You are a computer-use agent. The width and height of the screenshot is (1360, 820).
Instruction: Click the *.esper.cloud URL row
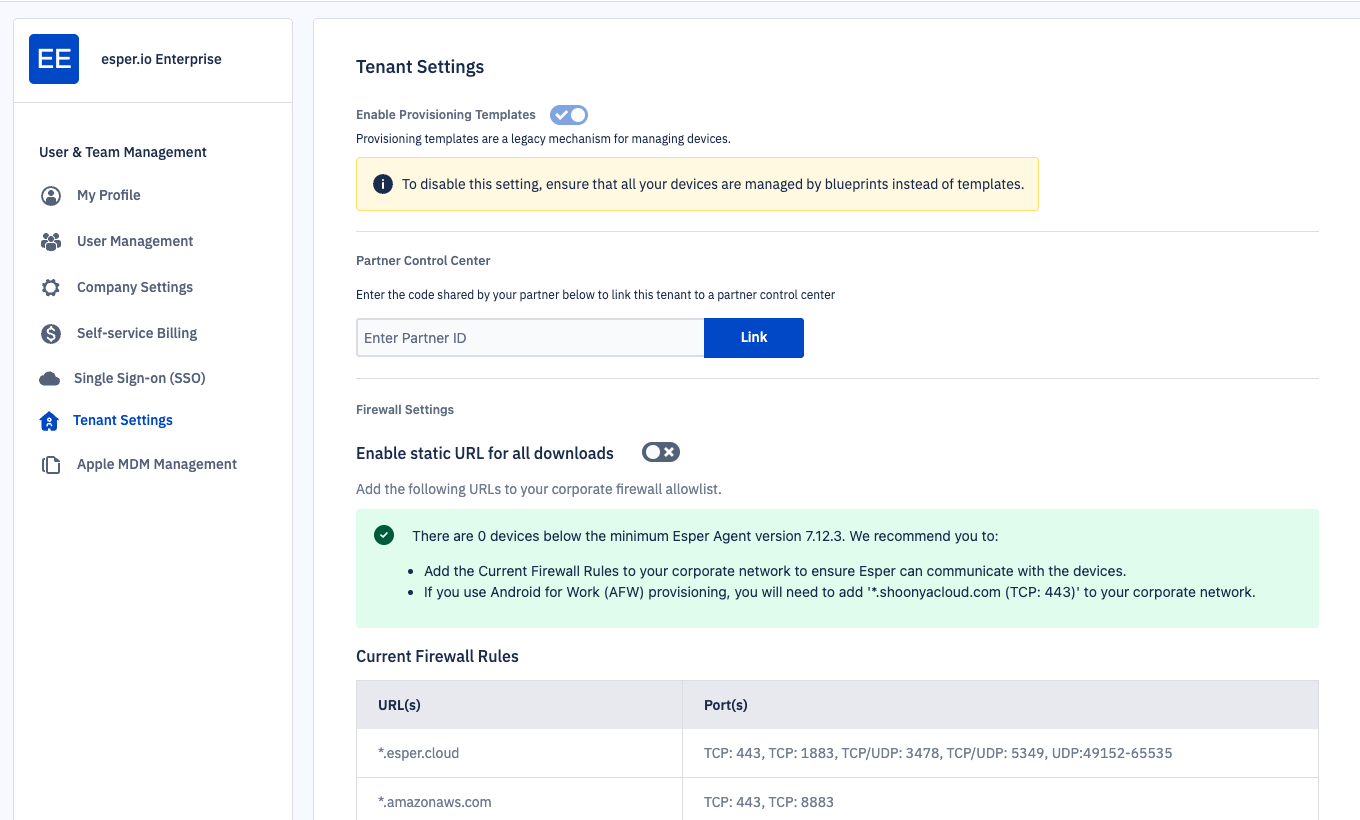[x=418, y=753]
